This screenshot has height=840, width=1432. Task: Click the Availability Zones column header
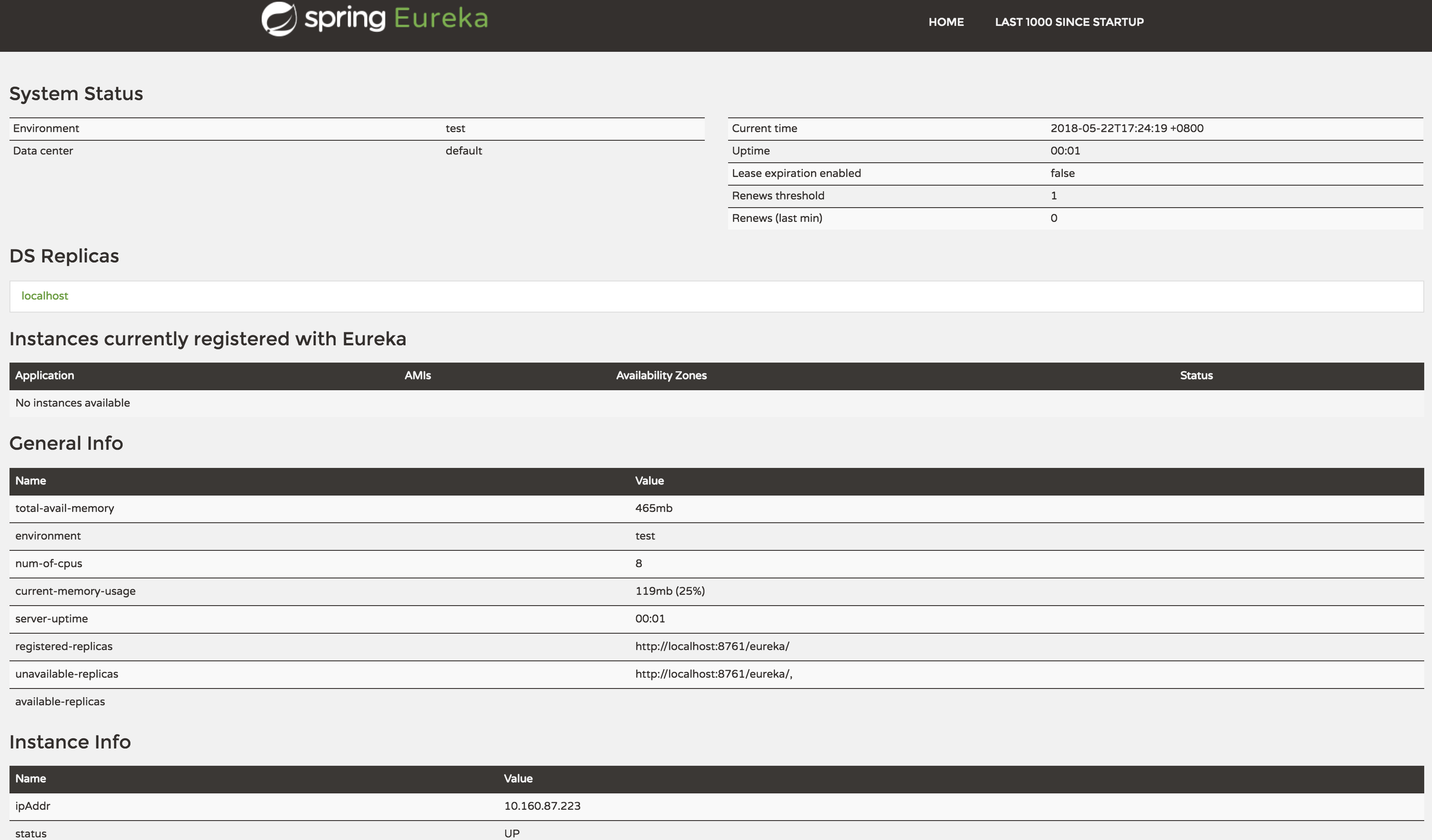tap(661, 376)
